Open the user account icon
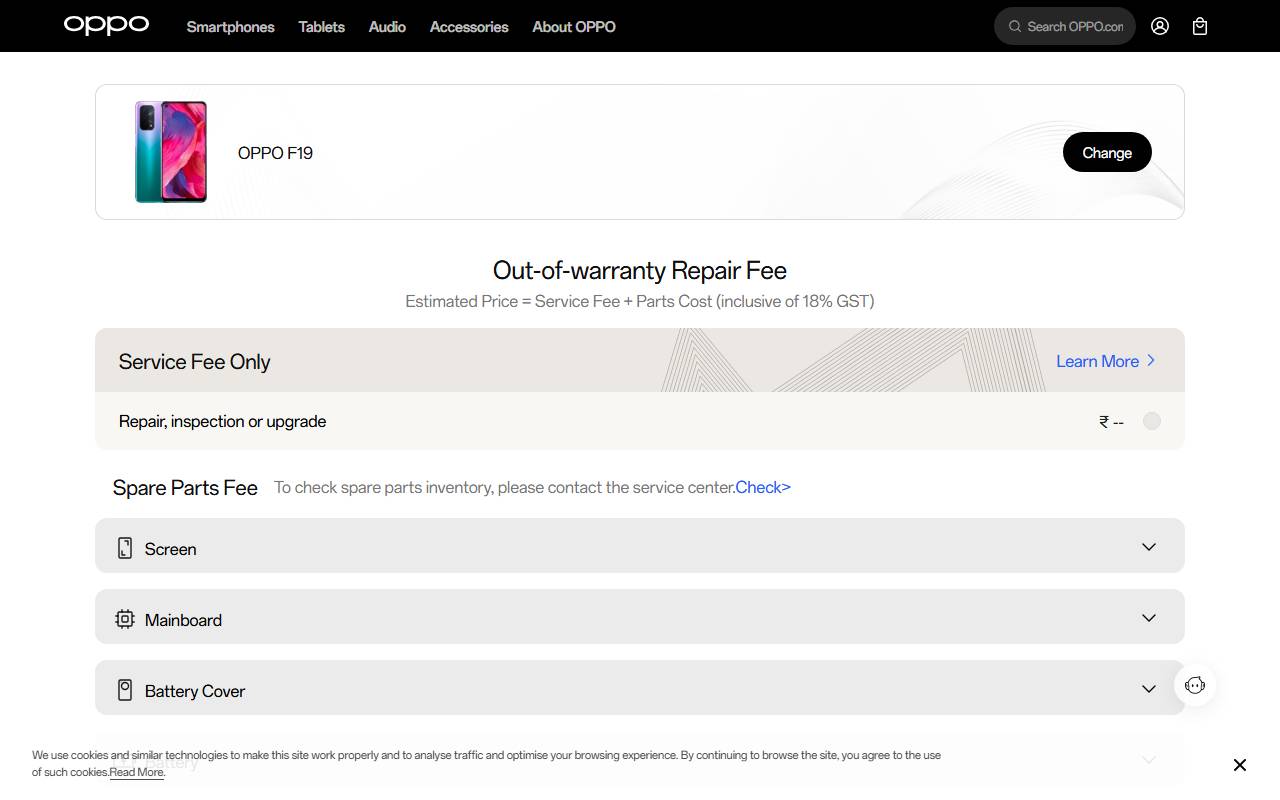Image resolution: width=1280 pixels, height=800 pixels. tap(1160, 26)
